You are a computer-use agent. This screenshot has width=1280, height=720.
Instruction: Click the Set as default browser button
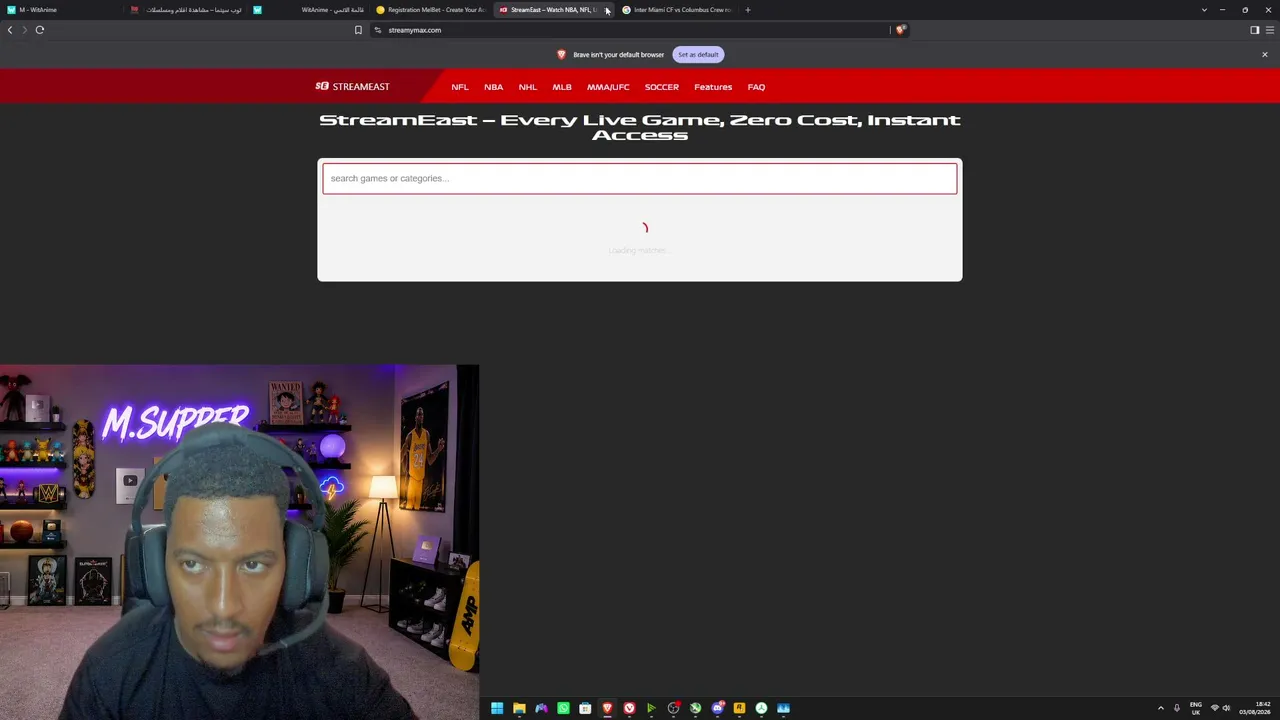click(698, 55)
